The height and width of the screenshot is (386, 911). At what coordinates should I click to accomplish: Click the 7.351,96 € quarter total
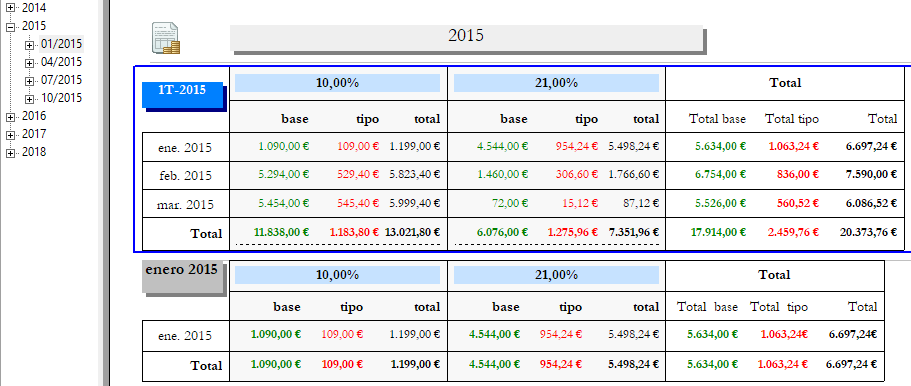(x=634, y=232)
